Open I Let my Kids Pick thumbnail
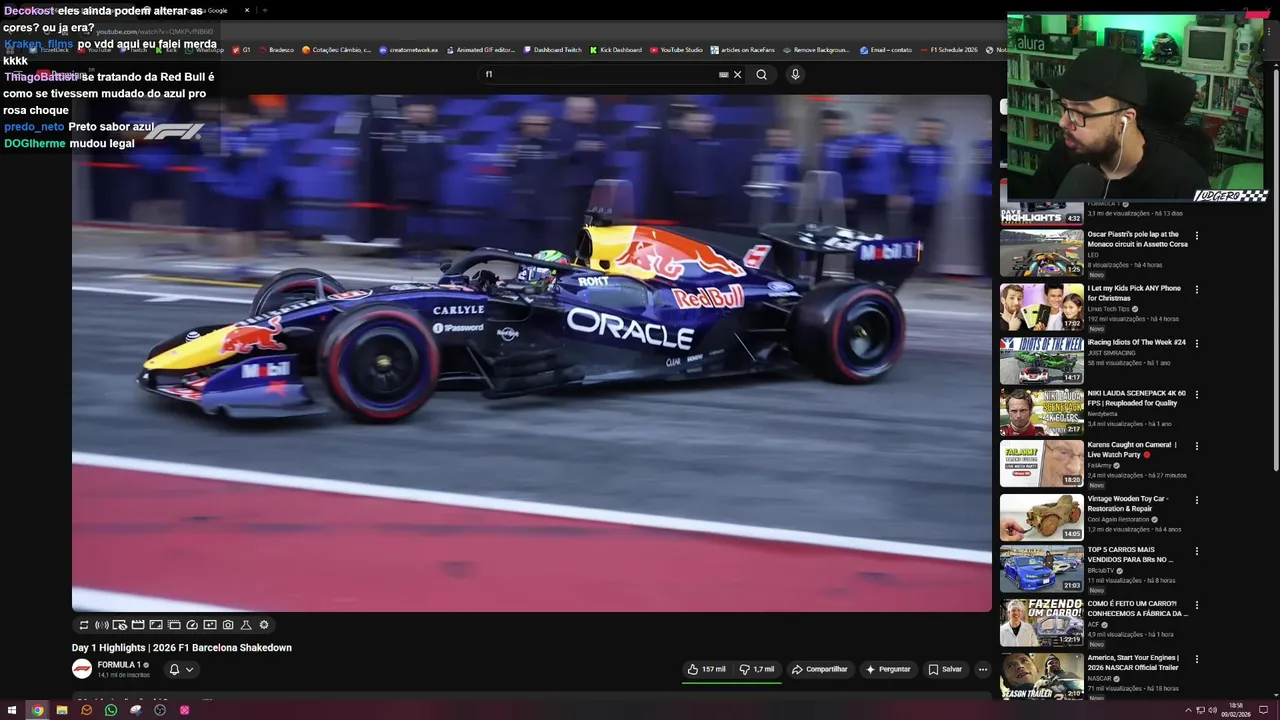This screenshot has height=720, width=1280. [1042, 307]
